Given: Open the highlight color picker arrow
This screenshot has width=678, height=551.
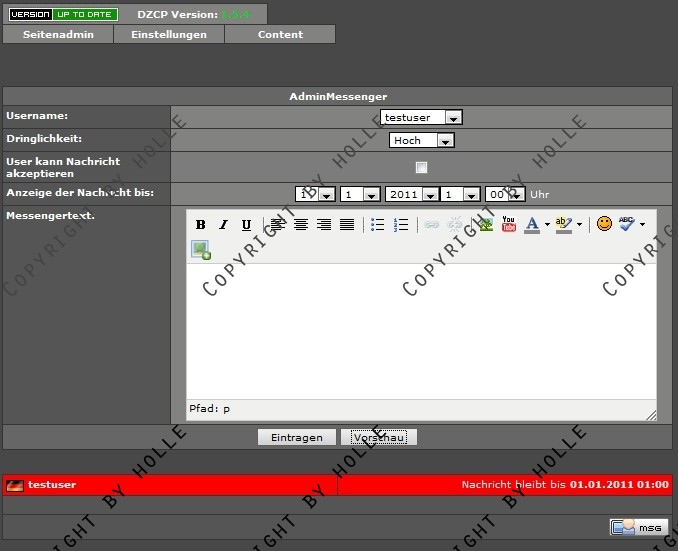Looking at the screenshot, I should [x=579, y=224].
